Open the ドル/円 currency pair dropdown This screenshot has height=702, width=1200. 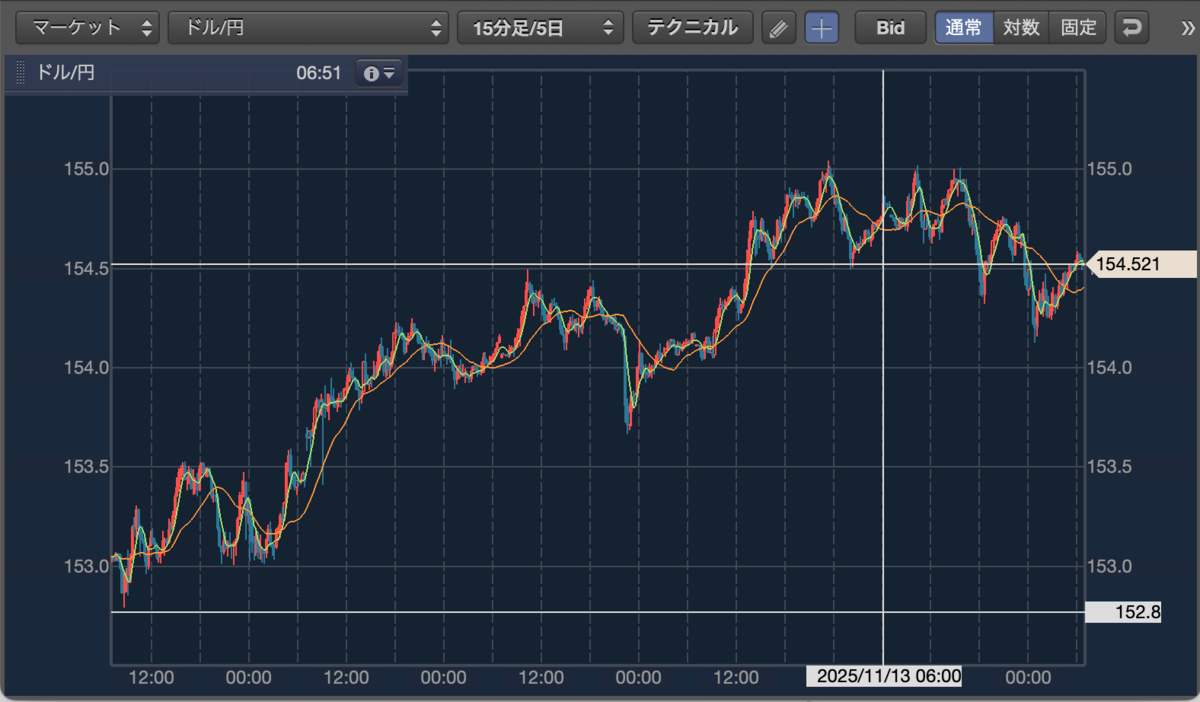click(x=308, y=28)
